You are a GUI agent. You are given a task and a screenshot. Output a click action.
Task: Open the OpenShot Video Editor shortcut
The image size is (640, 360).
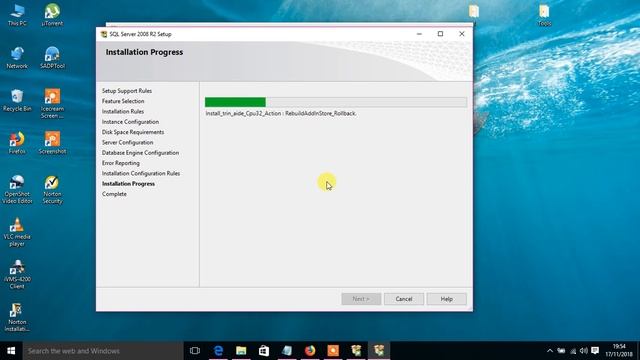click(17, 189)
